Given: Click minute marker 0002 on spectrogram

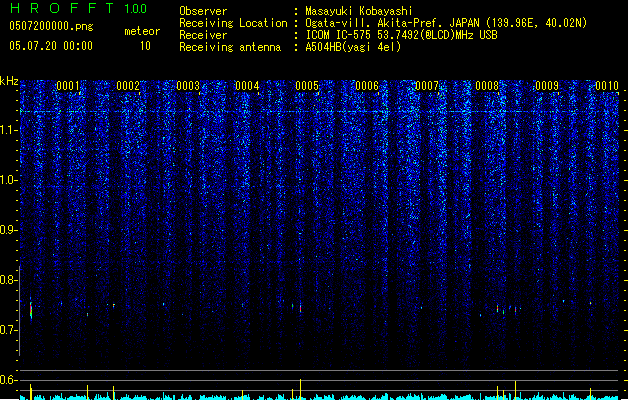Looking at the screenshot, I should coord(128,85).
